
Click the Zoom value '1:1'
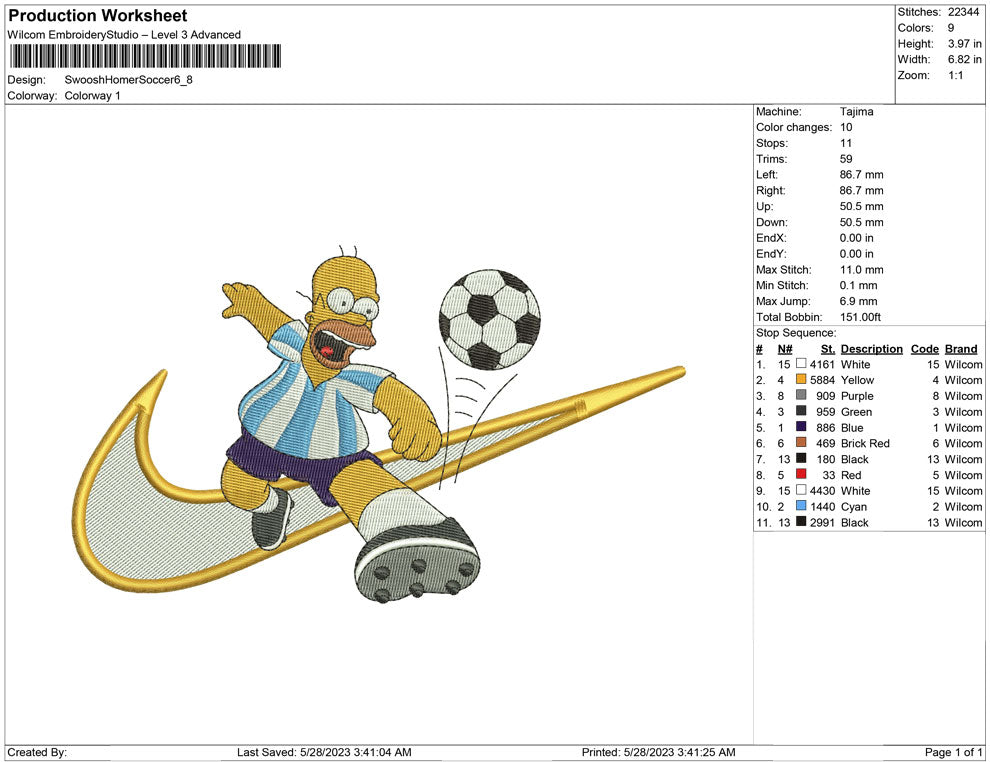(955, 75)
